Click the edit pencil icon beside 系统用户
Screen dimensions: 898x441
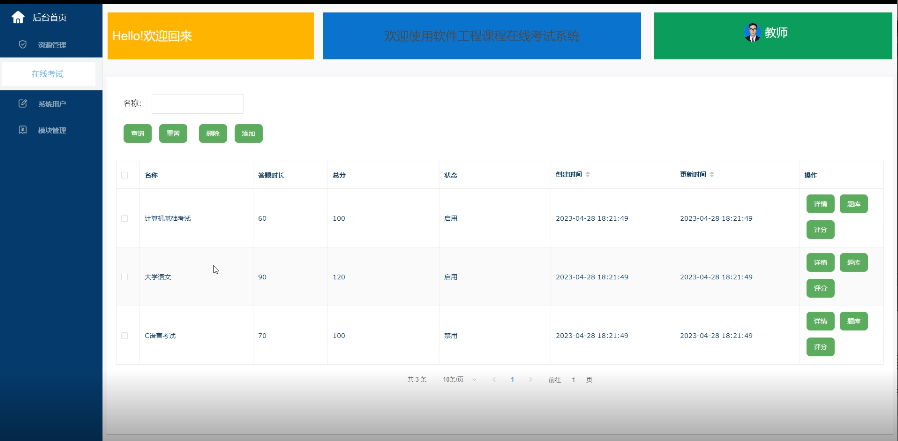click(23, 104)
